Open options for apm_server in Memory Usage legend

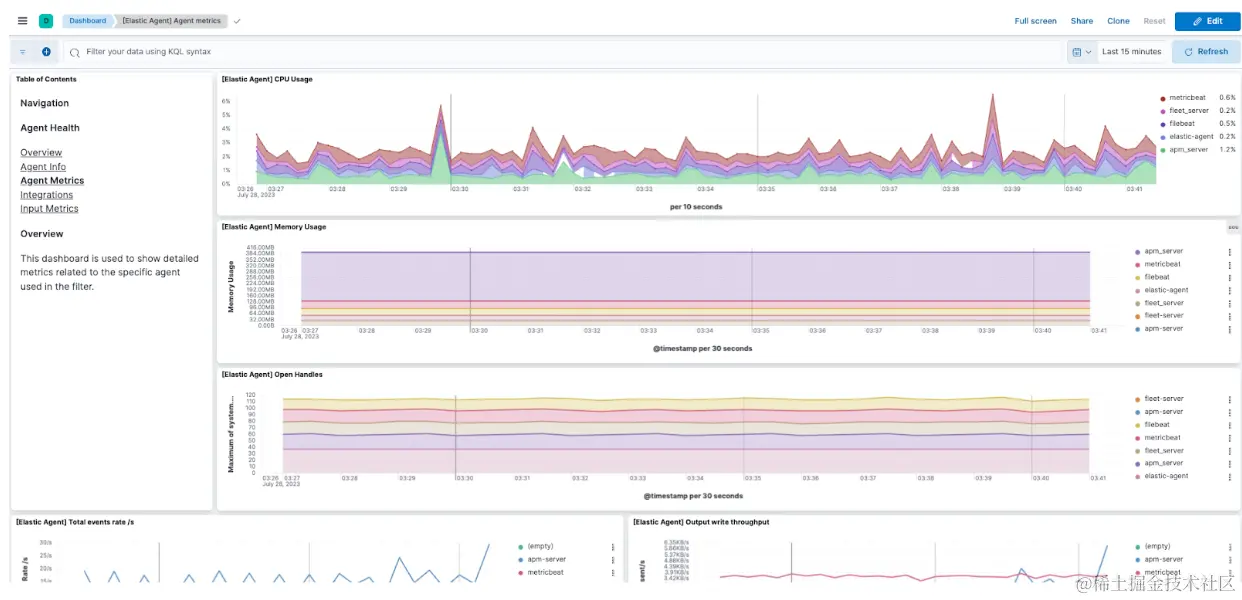tap(1230, 252)
